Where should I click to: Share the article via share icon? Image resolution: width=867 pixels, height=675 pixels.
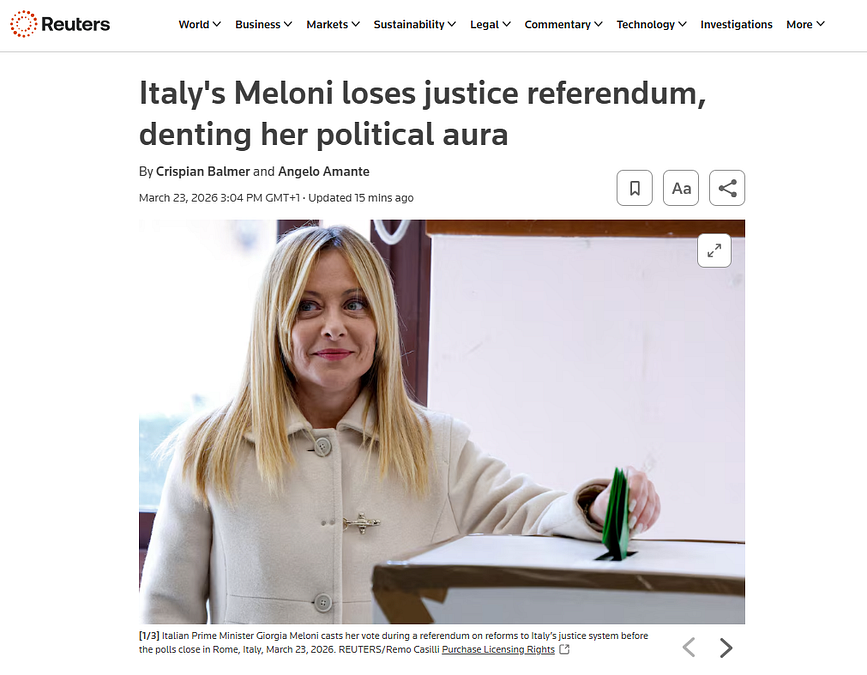click(727, 188)
